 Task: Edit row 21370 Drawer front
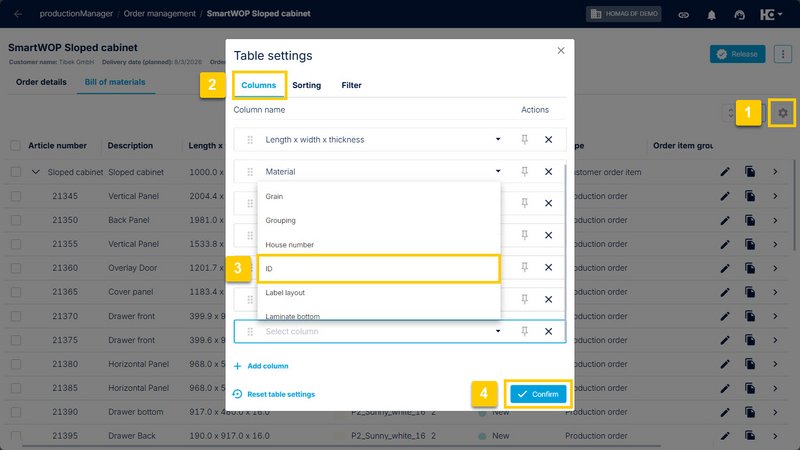(725, 316)
